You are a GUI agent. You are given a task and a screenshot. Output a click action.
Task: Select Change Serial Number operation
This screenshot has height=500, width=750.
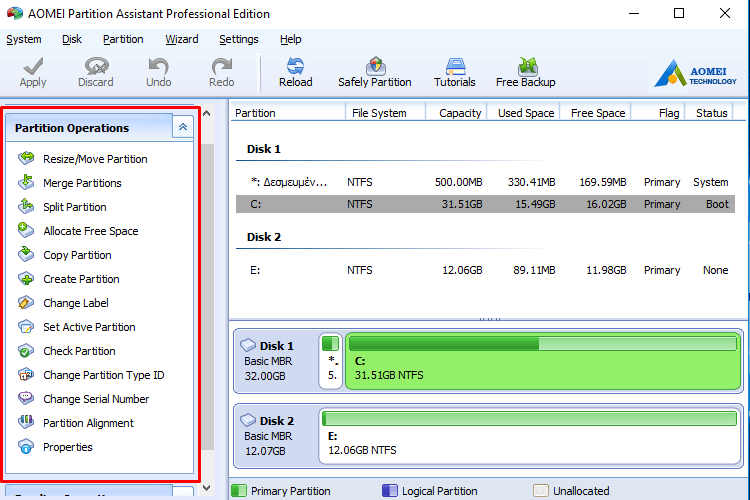[96, 399]
